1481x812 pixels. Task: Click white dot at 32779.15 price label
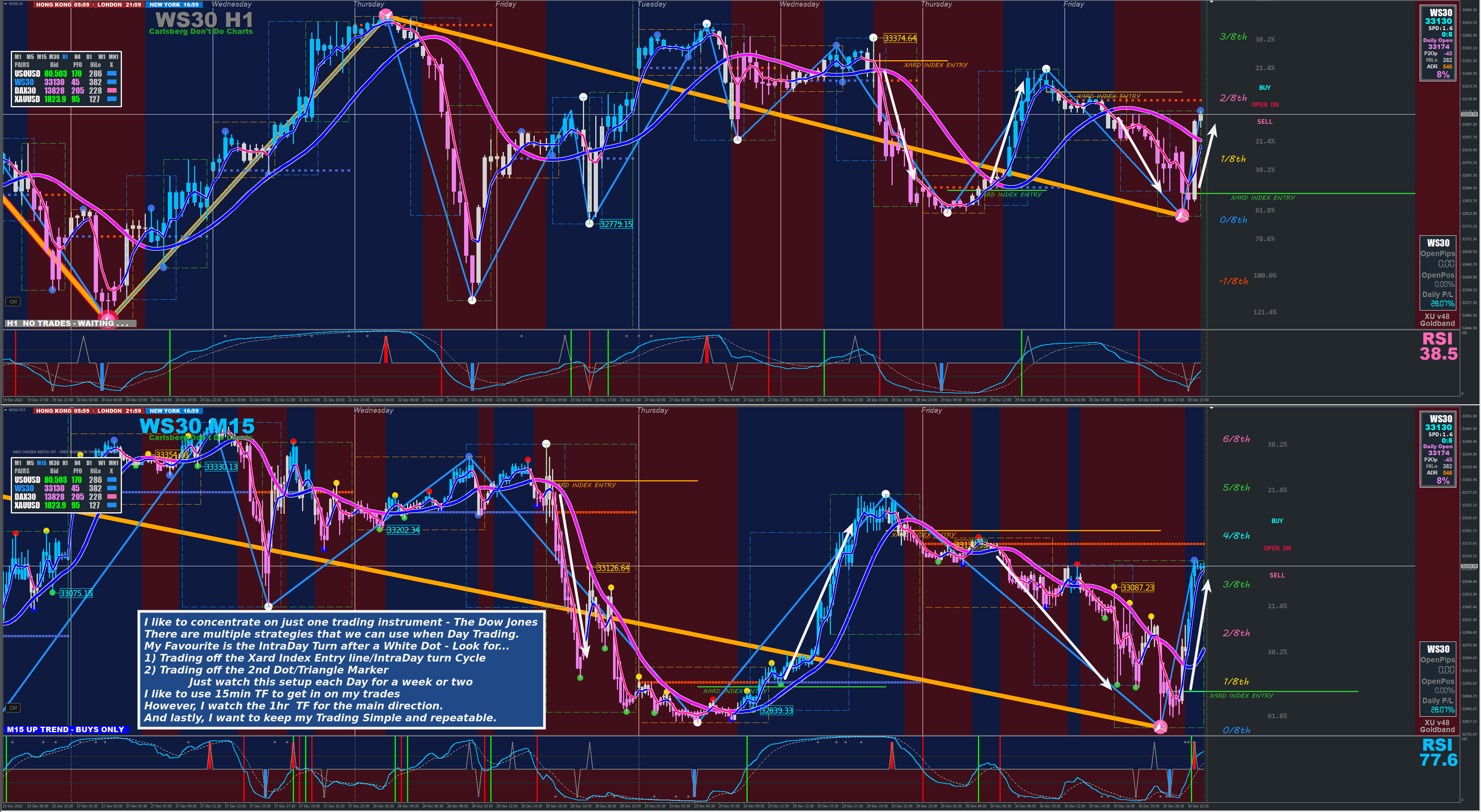pyautogui.click(x=589, y=224)
